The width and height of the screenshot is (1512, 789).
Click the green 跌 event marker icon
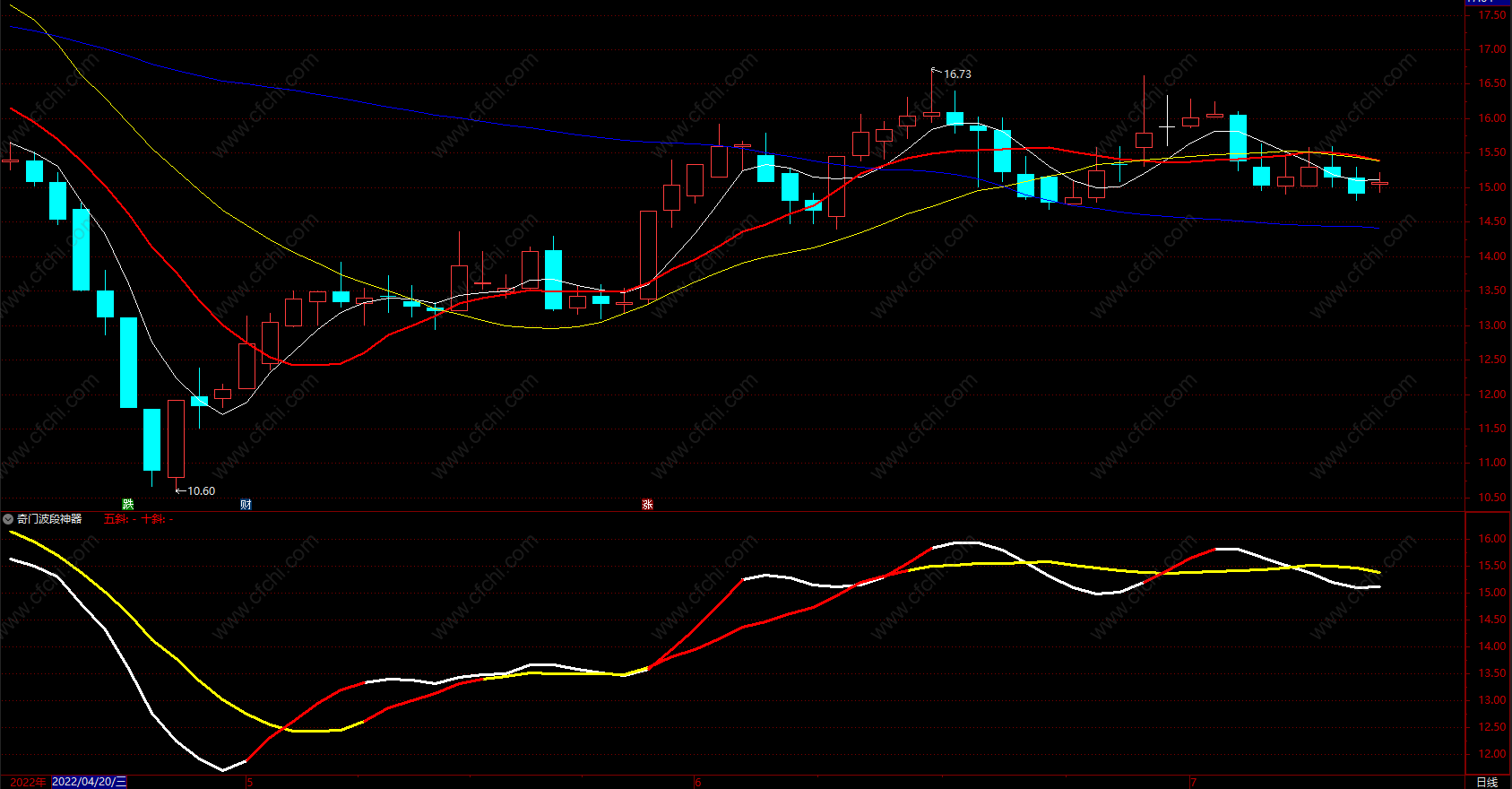pos(128,505)
